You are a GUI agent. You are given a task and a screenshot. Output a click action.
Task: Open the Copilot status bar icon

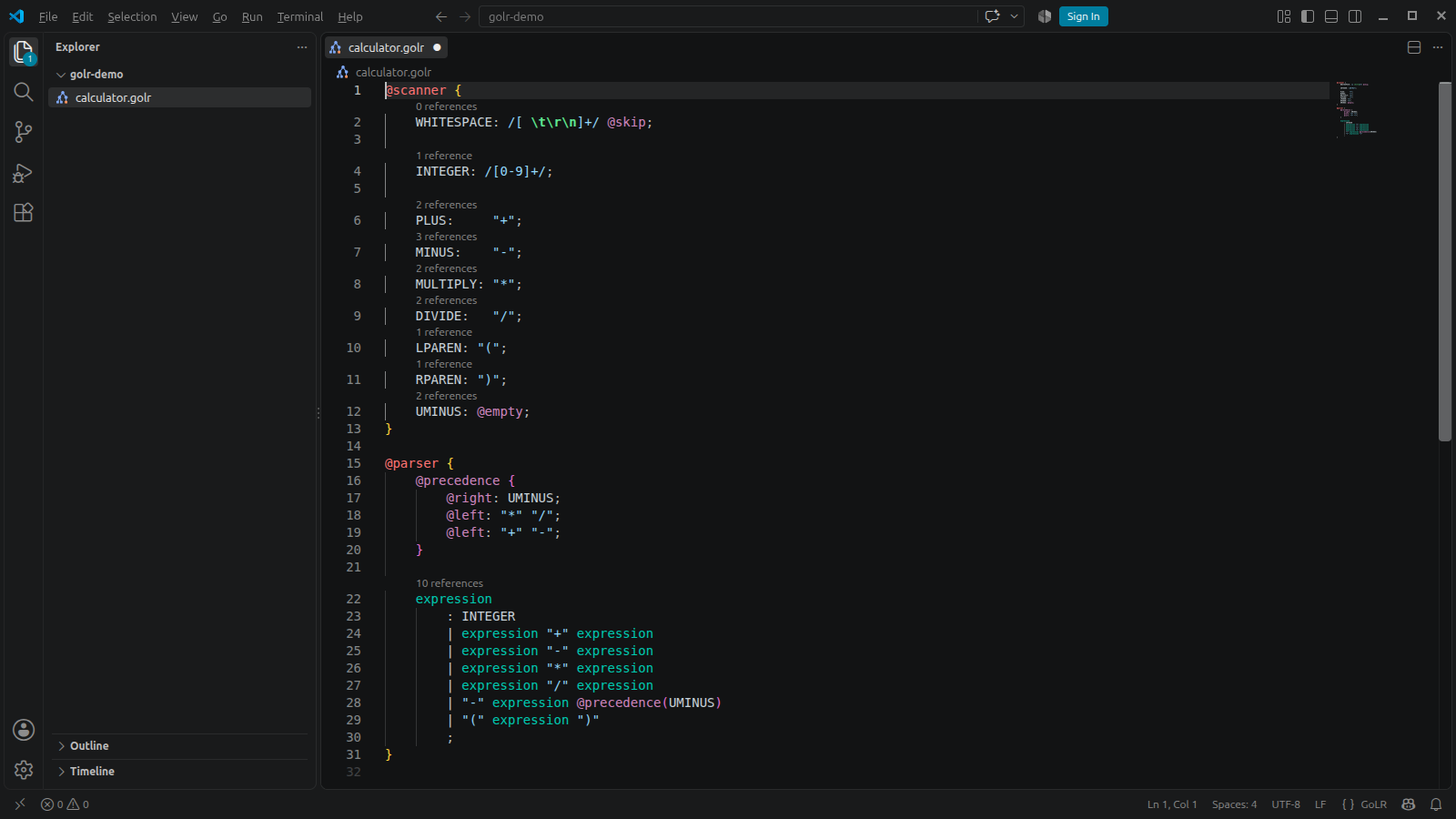pyautogui.click(x=1409, y=804)
